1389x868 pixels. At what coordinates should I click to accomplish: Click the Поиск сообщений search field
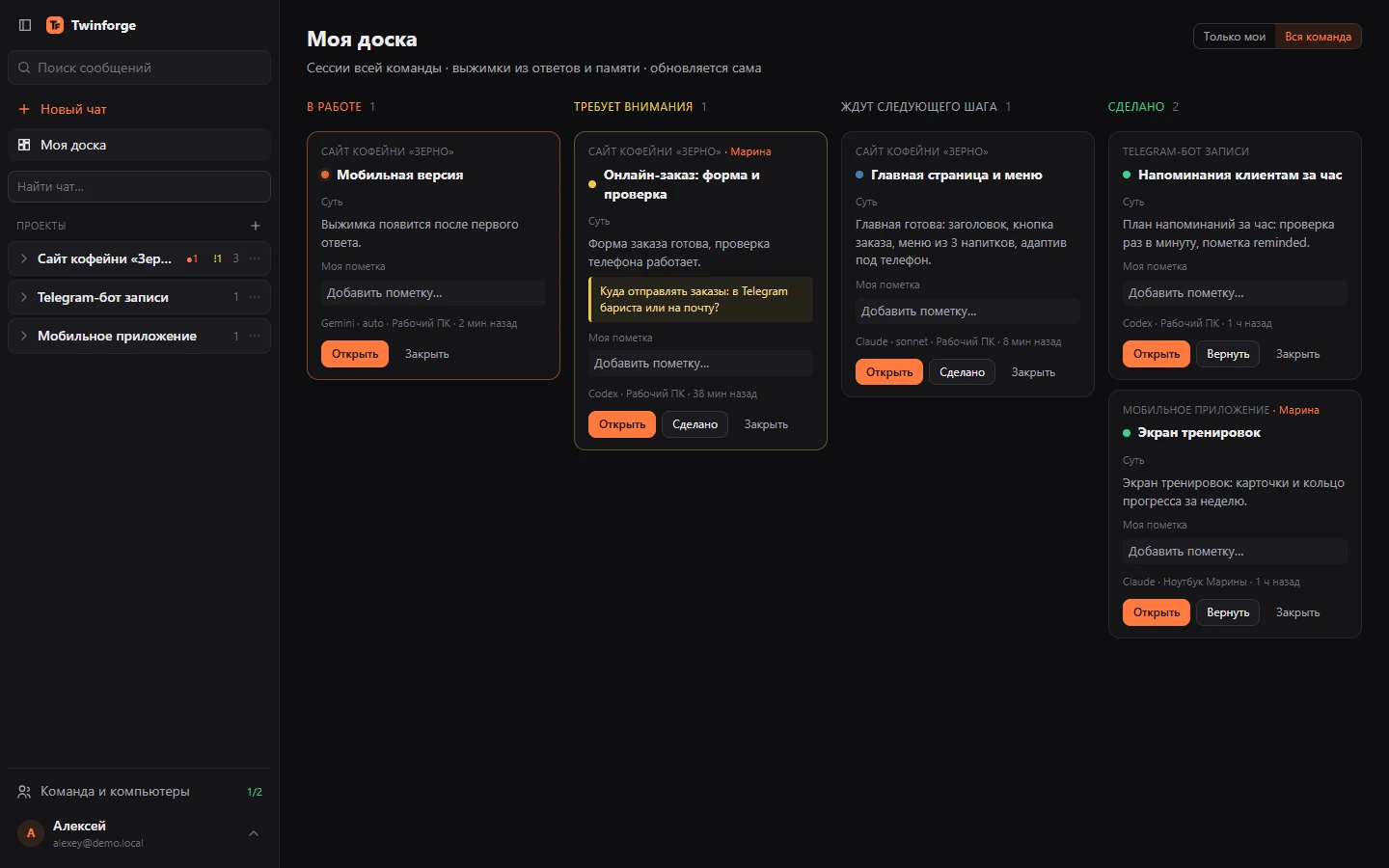(x=139, y=68)
